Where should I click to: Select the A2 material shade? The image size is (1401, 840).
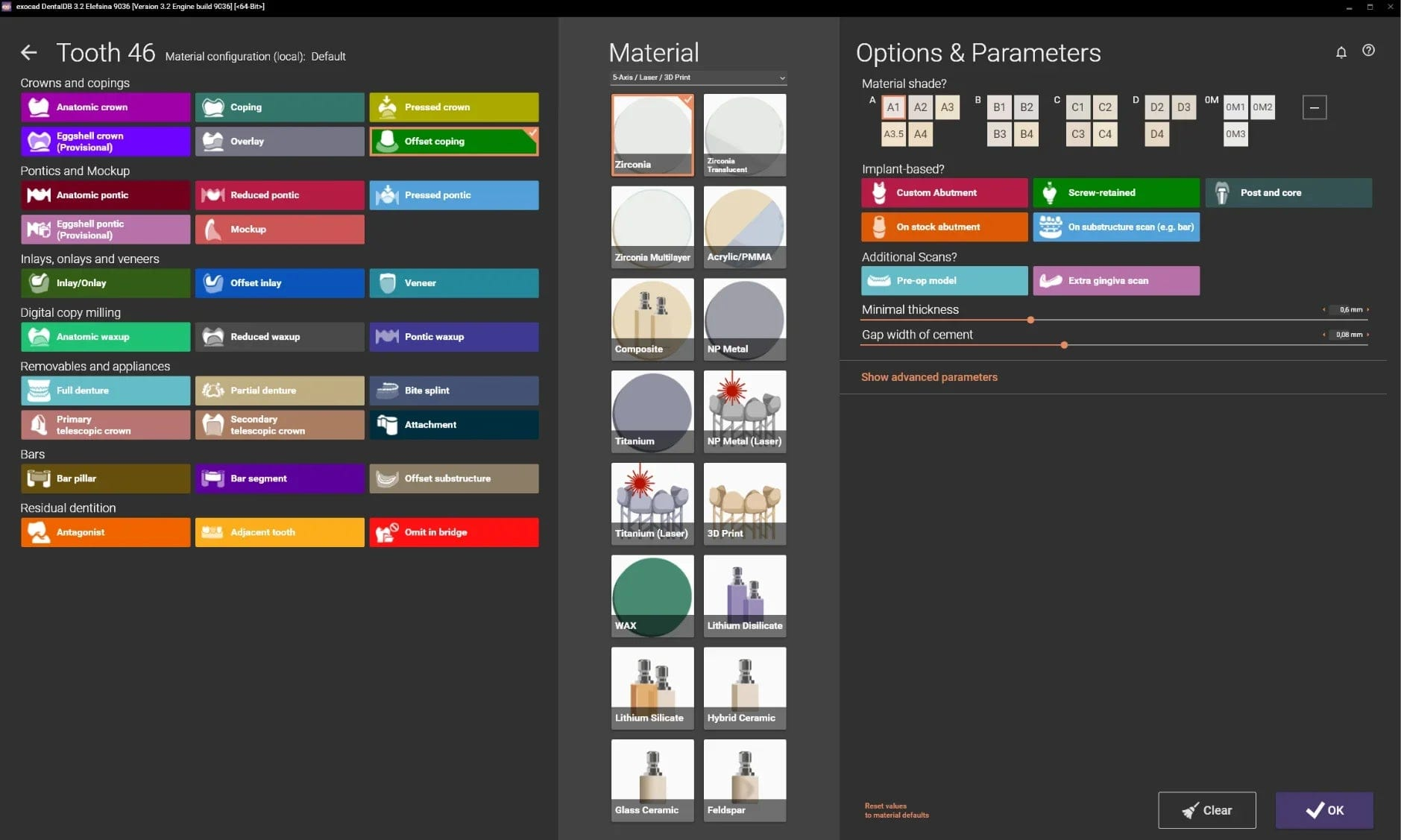920,107
